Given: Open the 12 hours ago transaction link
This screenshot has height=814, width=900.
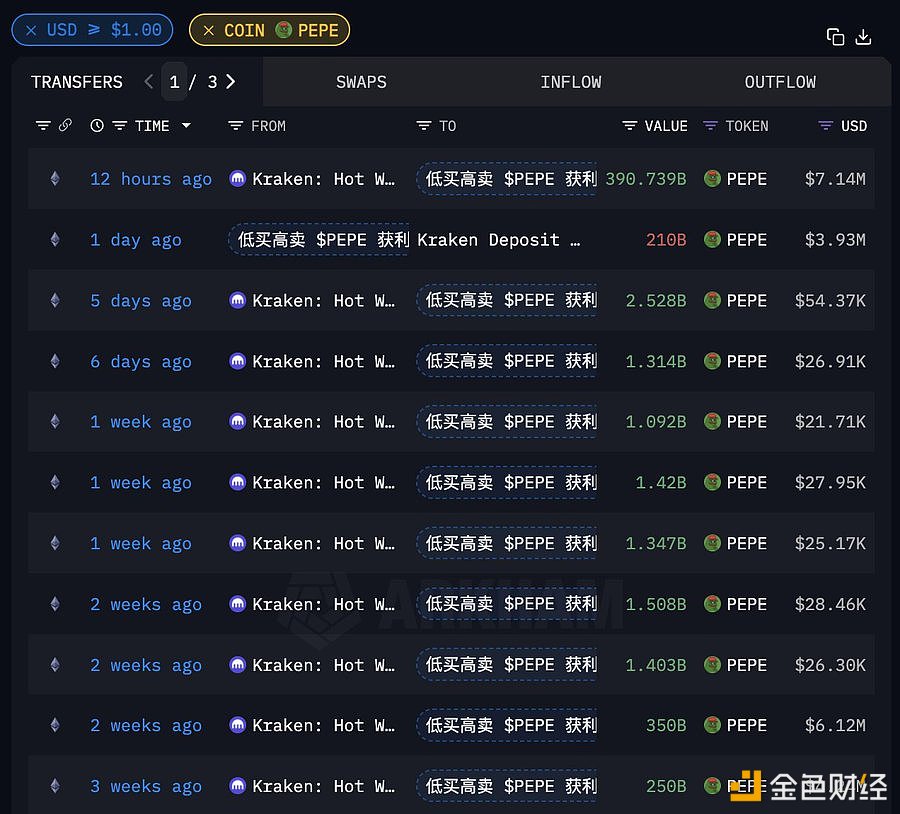Looking at the screenshot, I should point(151,179).
